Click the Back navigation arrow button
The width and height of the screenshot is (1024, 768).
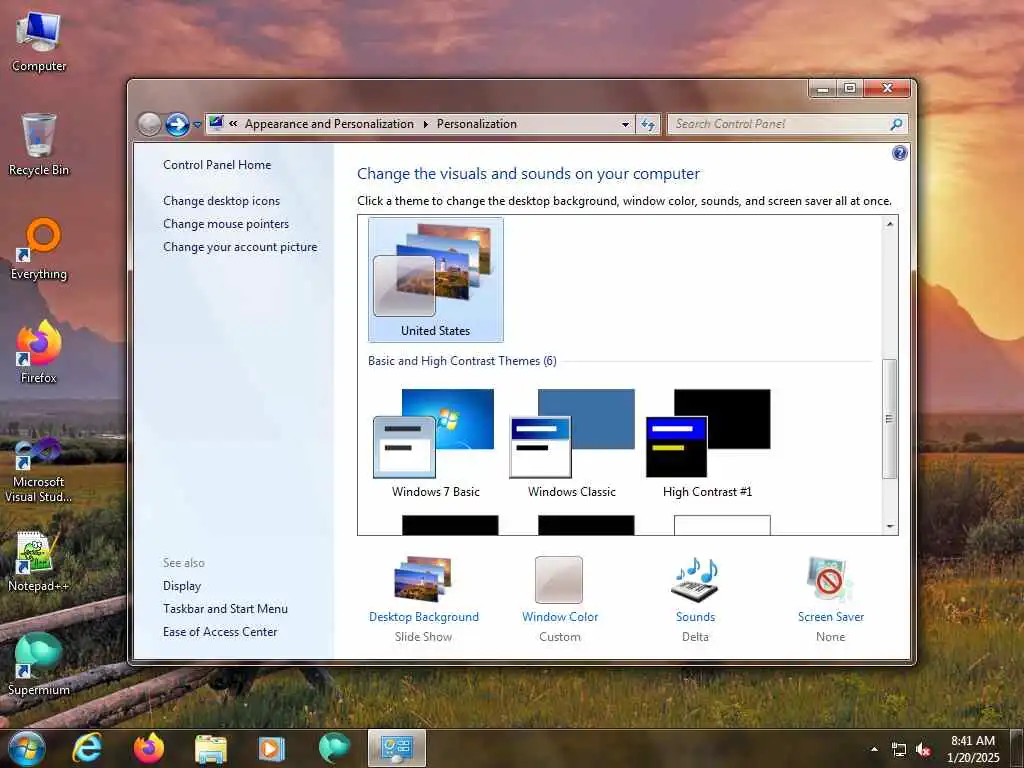150,124
